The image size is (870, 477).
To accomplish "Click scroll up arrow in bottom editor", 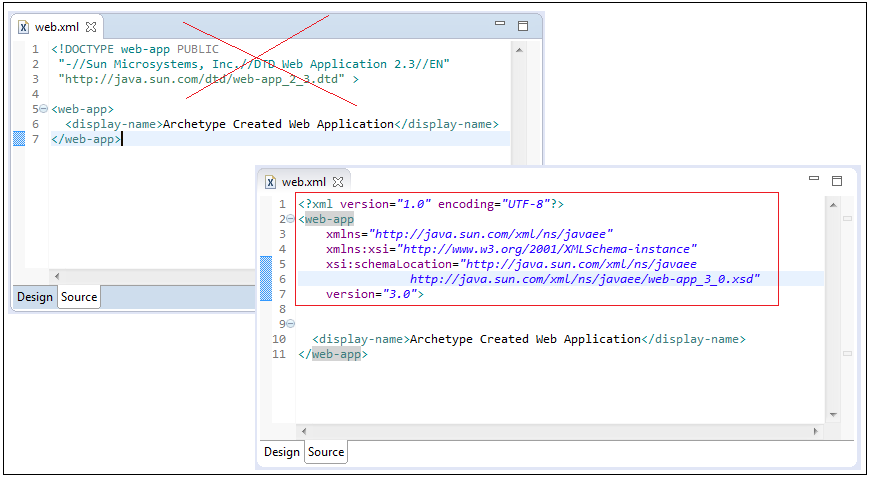I will pos(833,205).
